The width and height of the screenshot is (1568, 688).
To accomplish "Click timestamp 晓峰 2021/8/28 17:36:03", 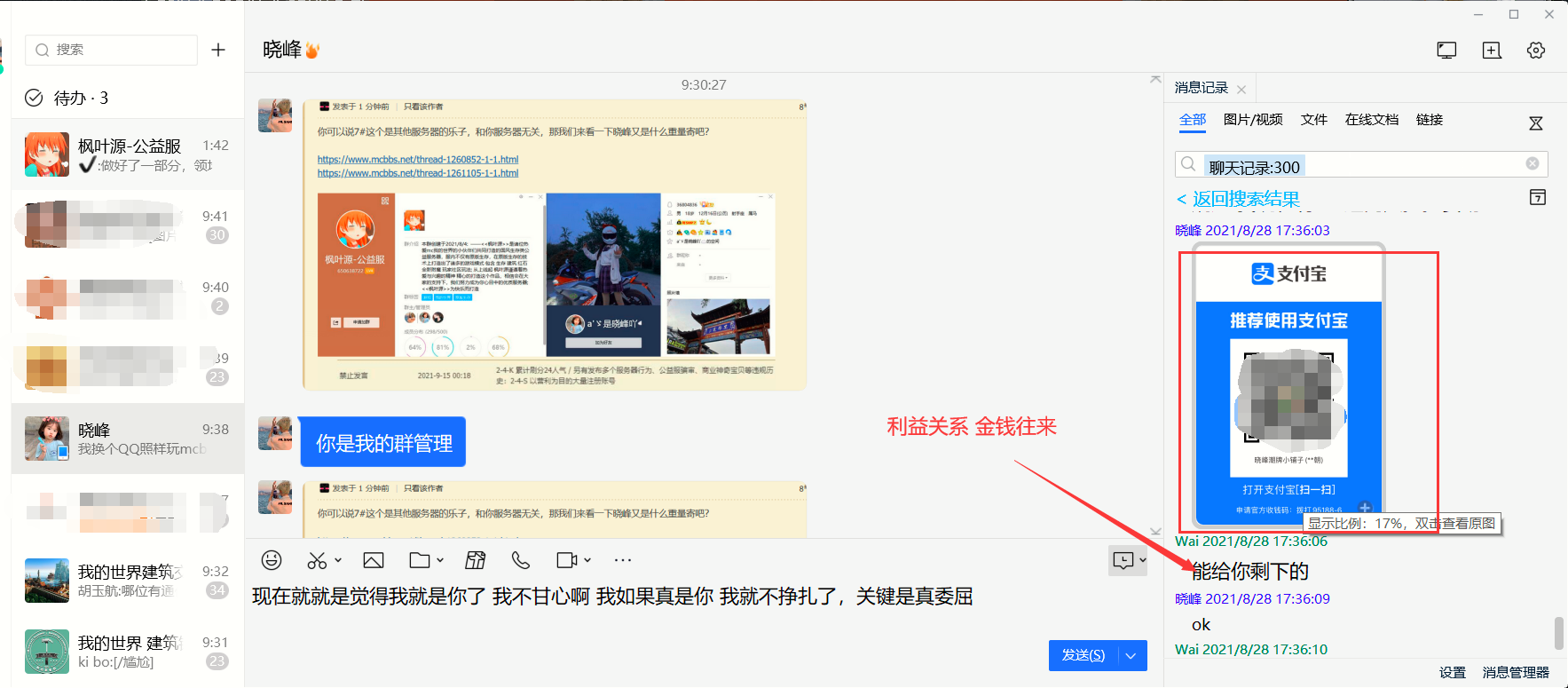I will point(1253,231).
